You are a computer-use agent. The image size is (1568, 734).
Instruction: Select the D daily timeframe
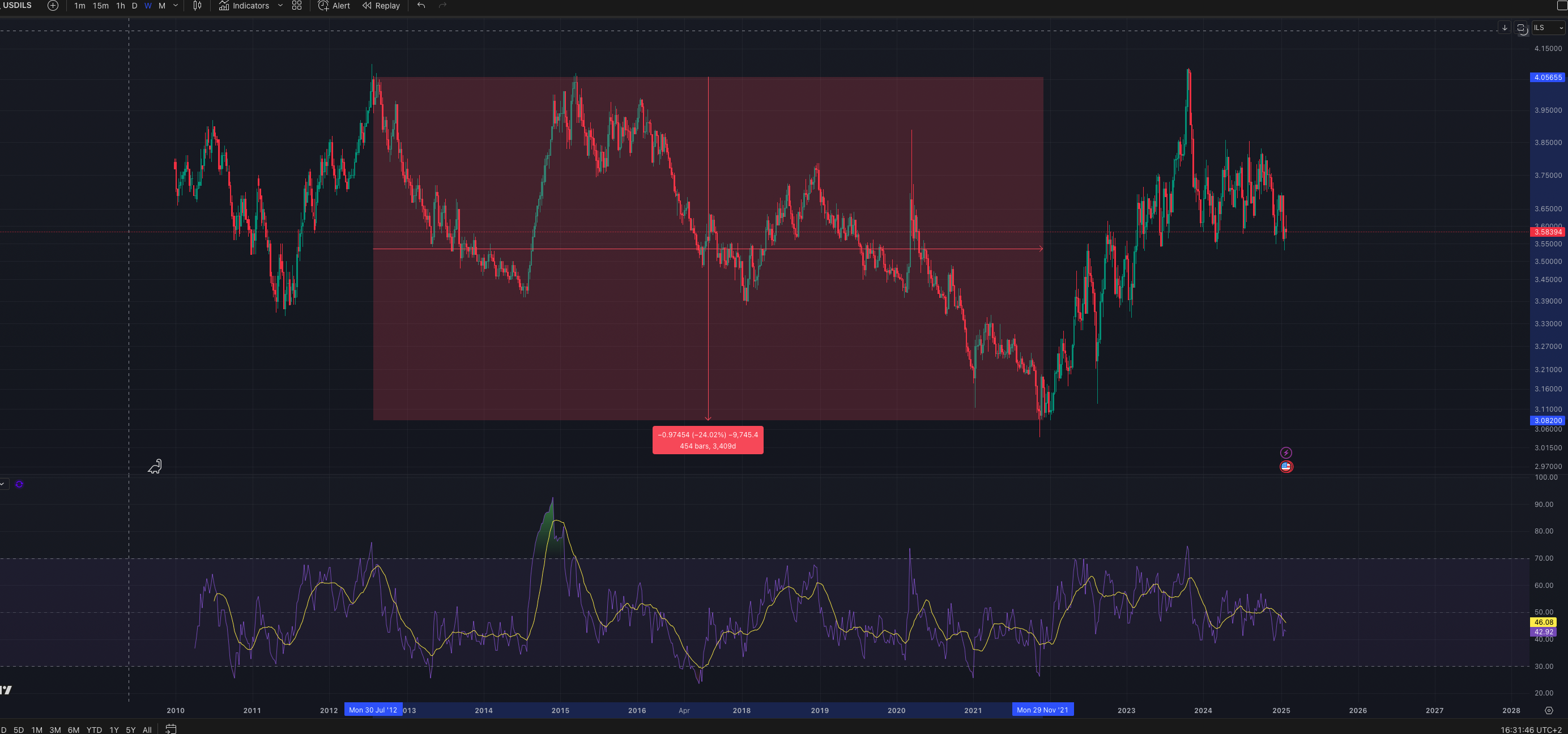coord(134,6)
